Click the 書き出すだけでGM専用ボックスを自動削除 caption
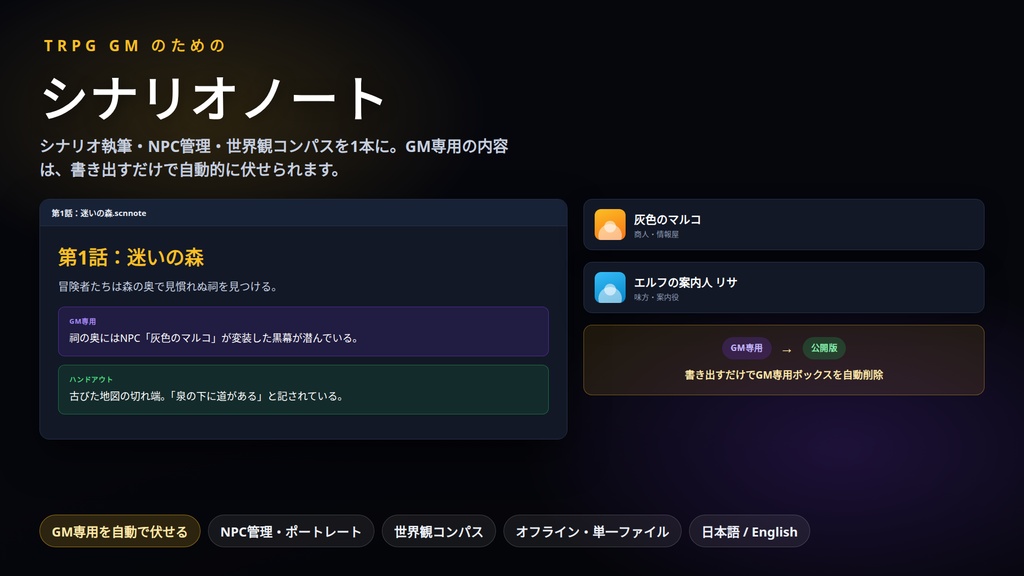The width and height of the screenshot is (1024, 576). click(x=784, y=375)
